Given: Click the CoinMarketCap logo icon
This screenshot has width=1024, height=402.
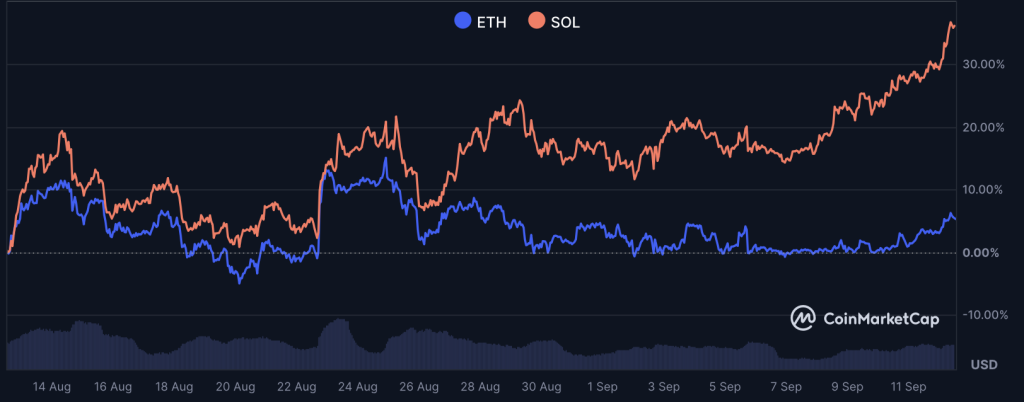Looking at the screenshot, I should [803, 318].
